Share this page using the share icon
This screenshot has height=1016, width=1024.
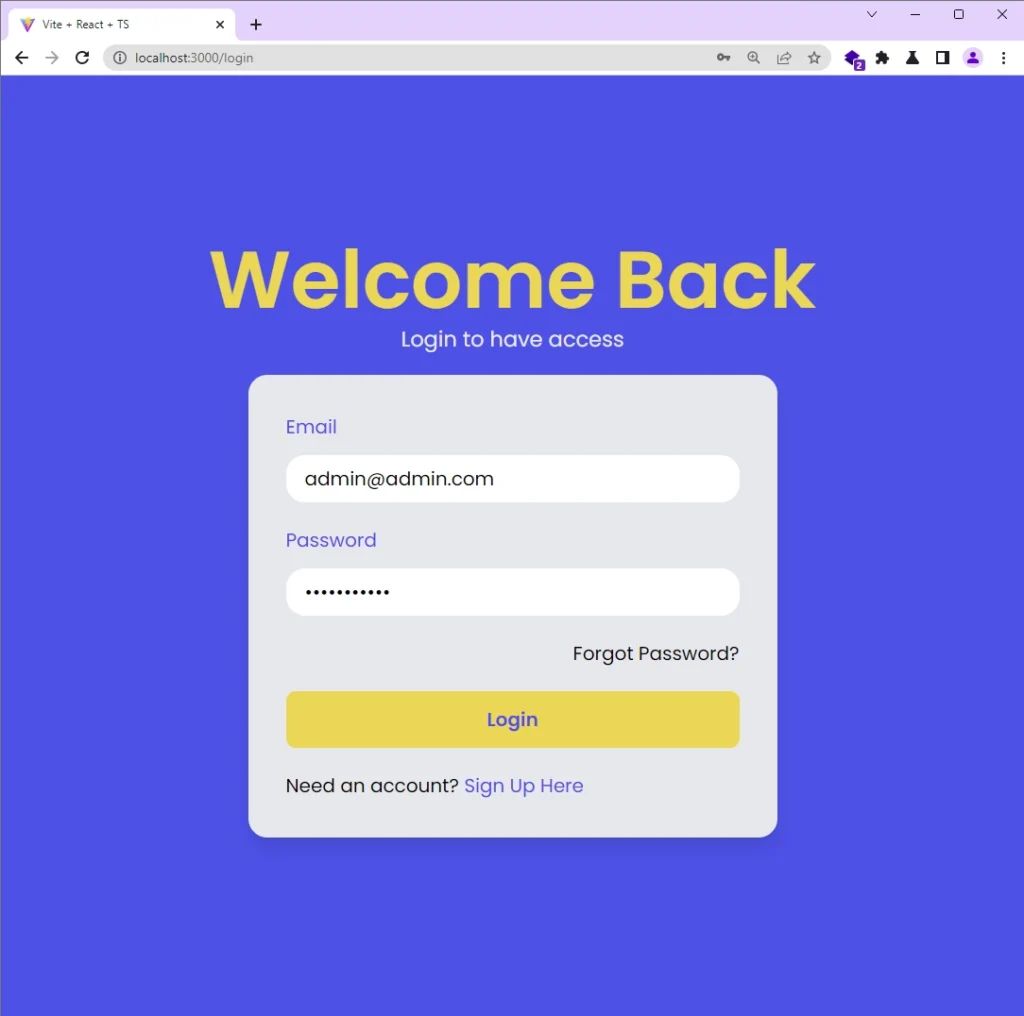(784, 58)
